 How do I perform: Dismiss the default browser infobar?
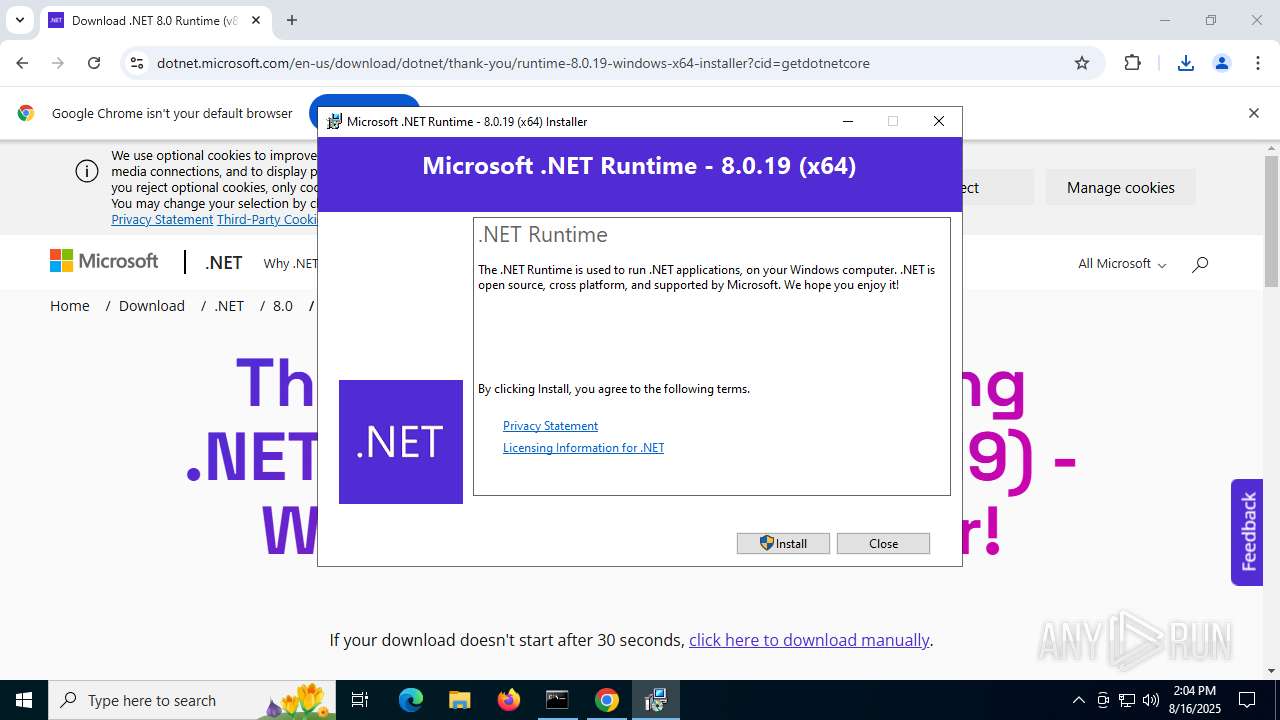pos(1253,113)
